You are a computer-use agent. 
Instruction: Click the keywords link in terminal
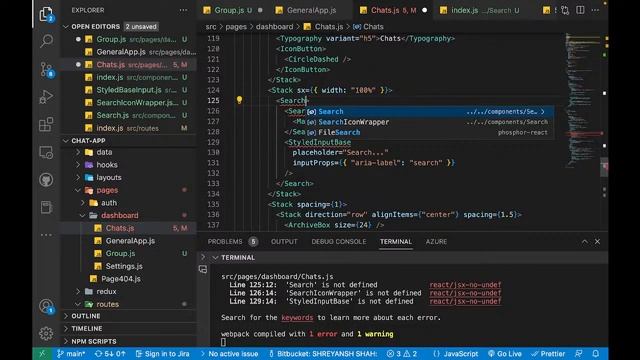[297, 318]
